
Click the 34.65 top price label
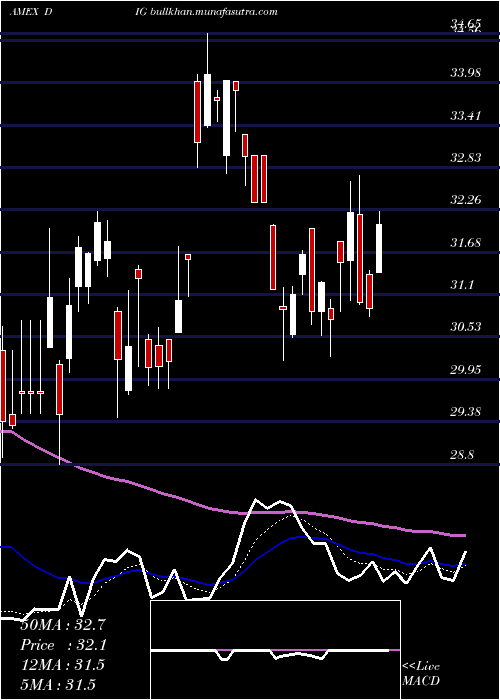[x=466, y=23]
